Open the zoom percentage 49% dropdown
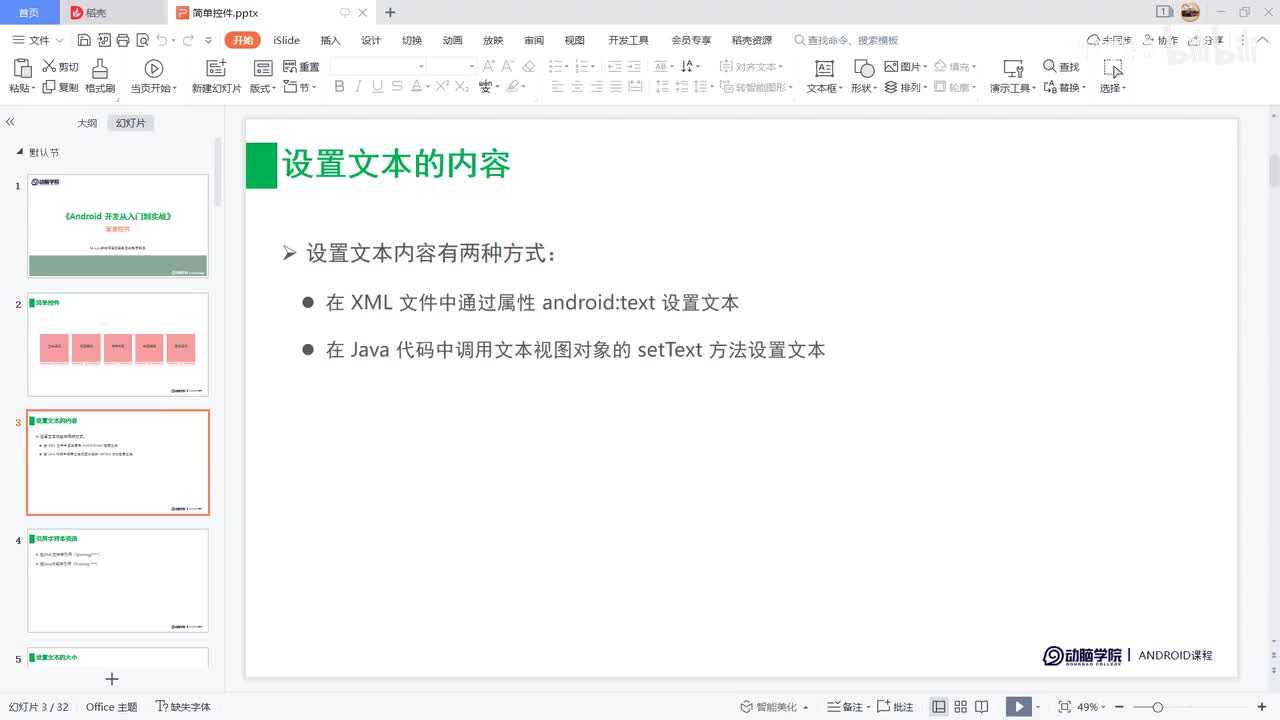Viewport: 1280px width, 720px height. (x=1089, y=707)
